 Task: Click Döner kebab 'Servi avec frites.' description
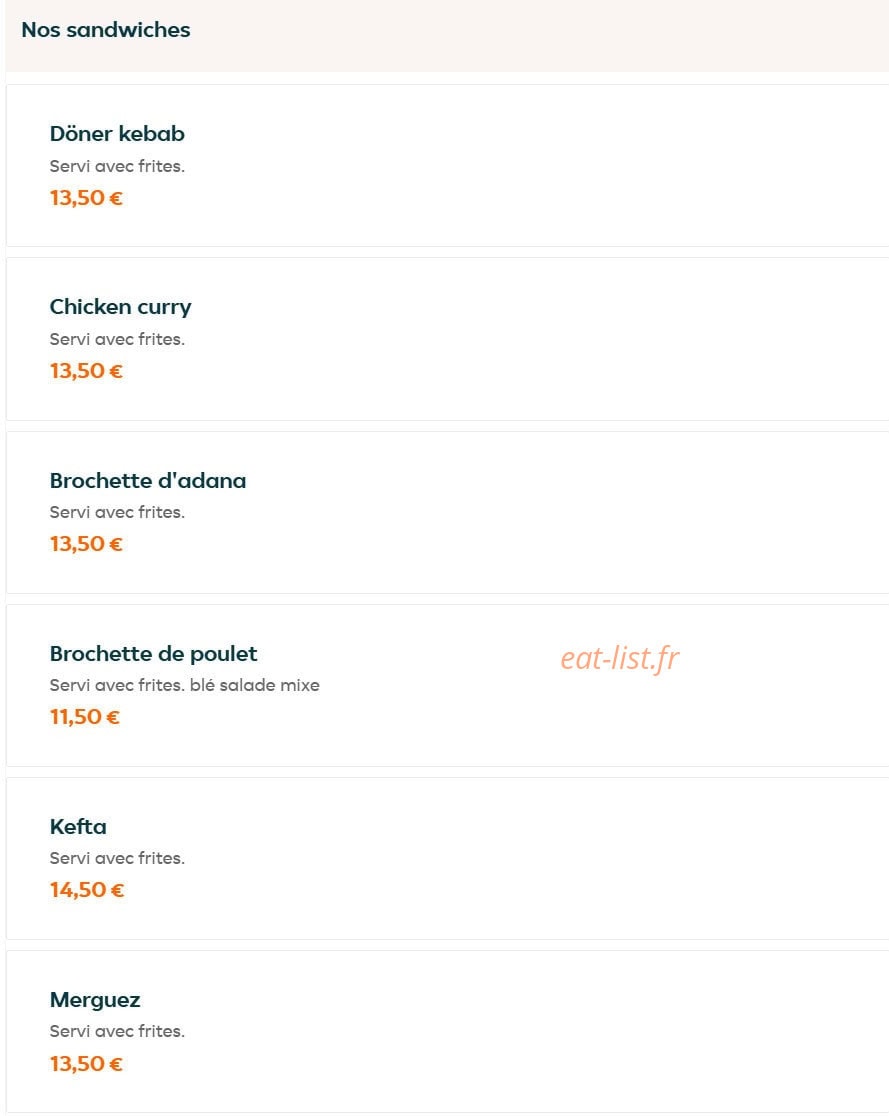[x=117, y=167]
